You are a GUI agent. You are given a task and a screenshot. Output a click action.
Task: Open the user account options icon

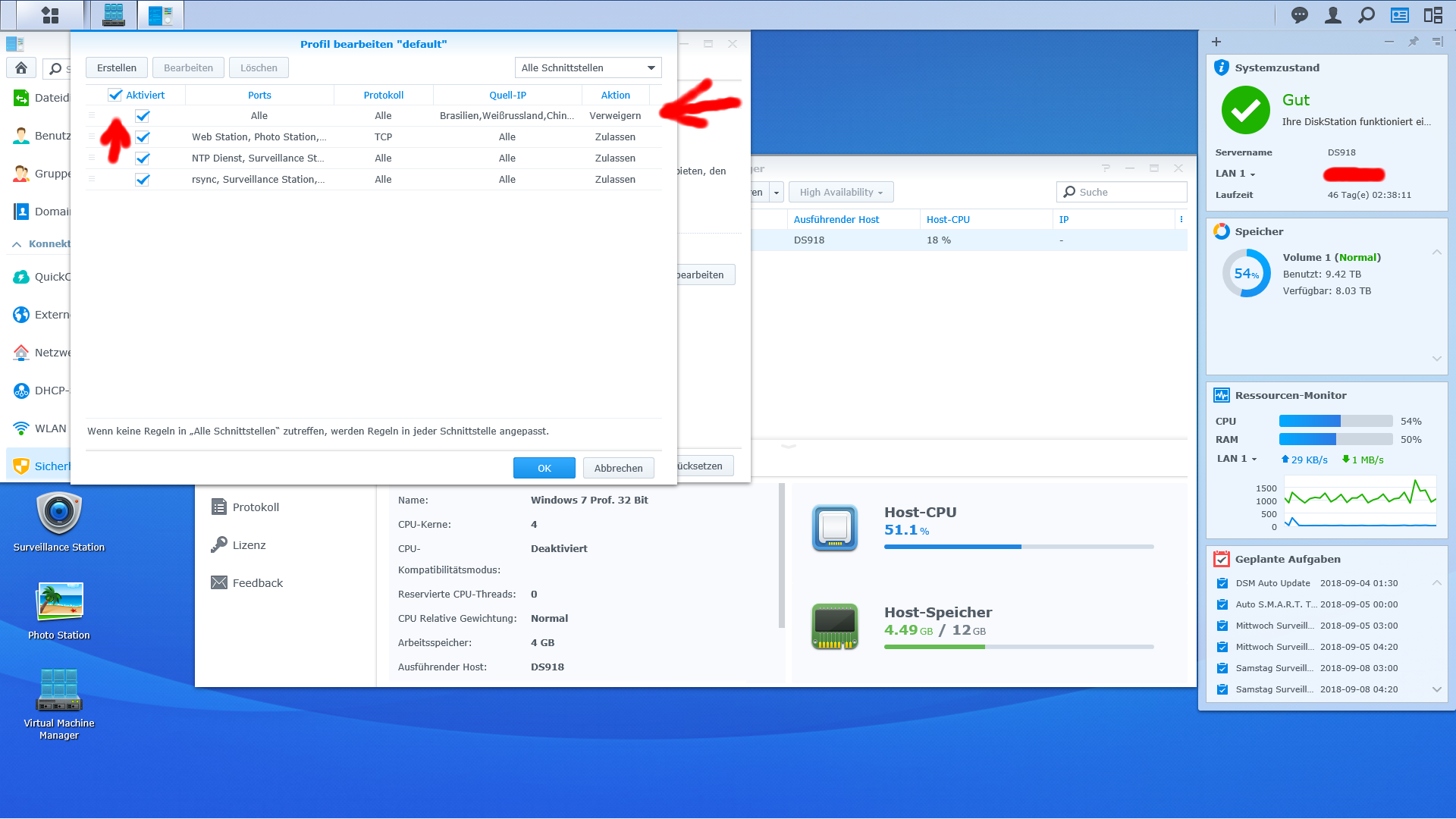click(x=1332, y=15)
